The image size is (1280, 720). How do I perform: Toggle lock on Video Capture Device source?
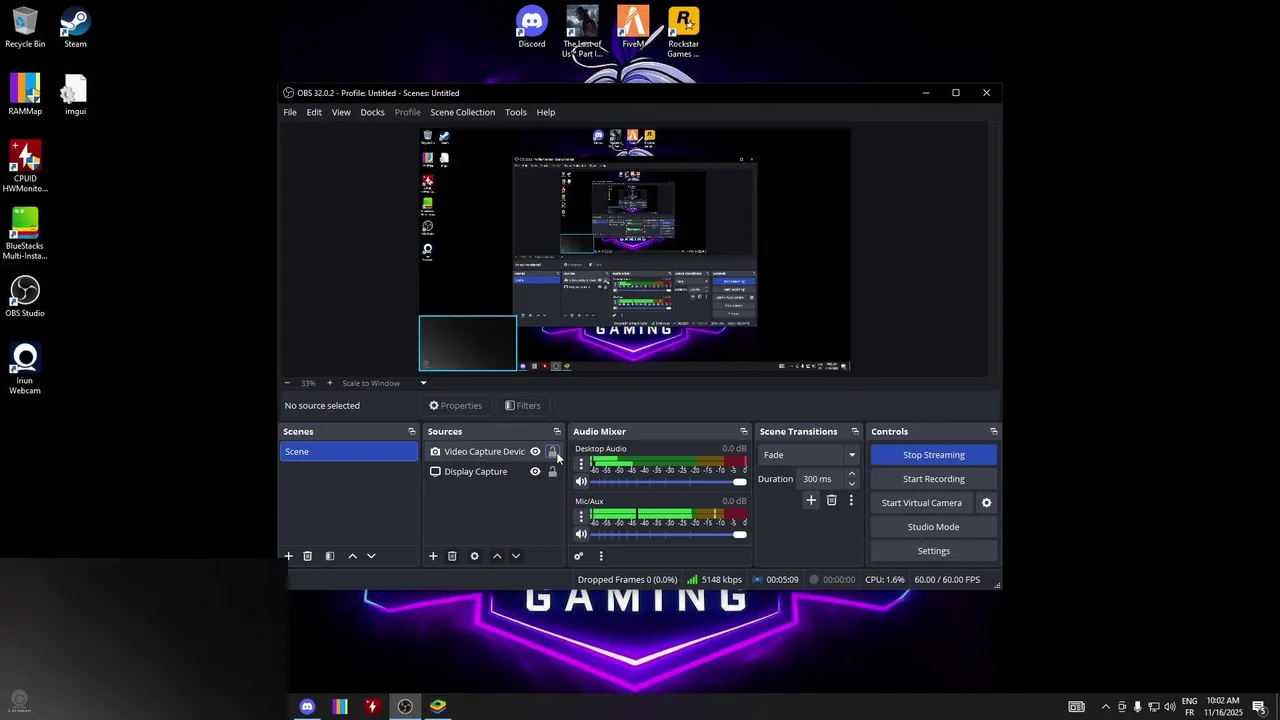pos(552,452)
